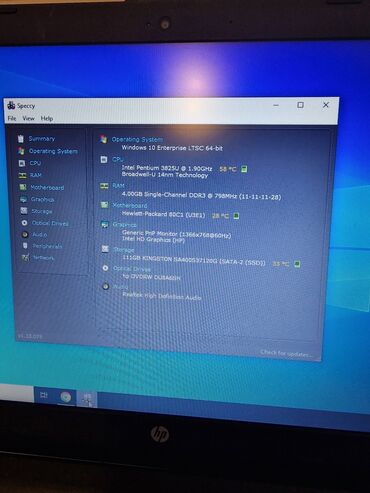Open the View menu
370x493 pixels.
click(x=28, y=118)
